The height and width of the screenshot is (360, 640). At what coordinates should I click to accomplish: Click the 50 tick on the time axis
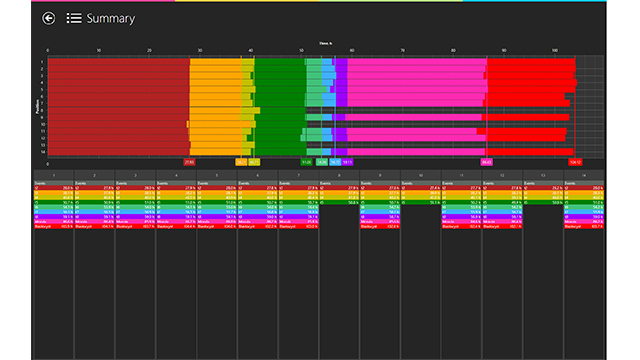coord(301,50)
